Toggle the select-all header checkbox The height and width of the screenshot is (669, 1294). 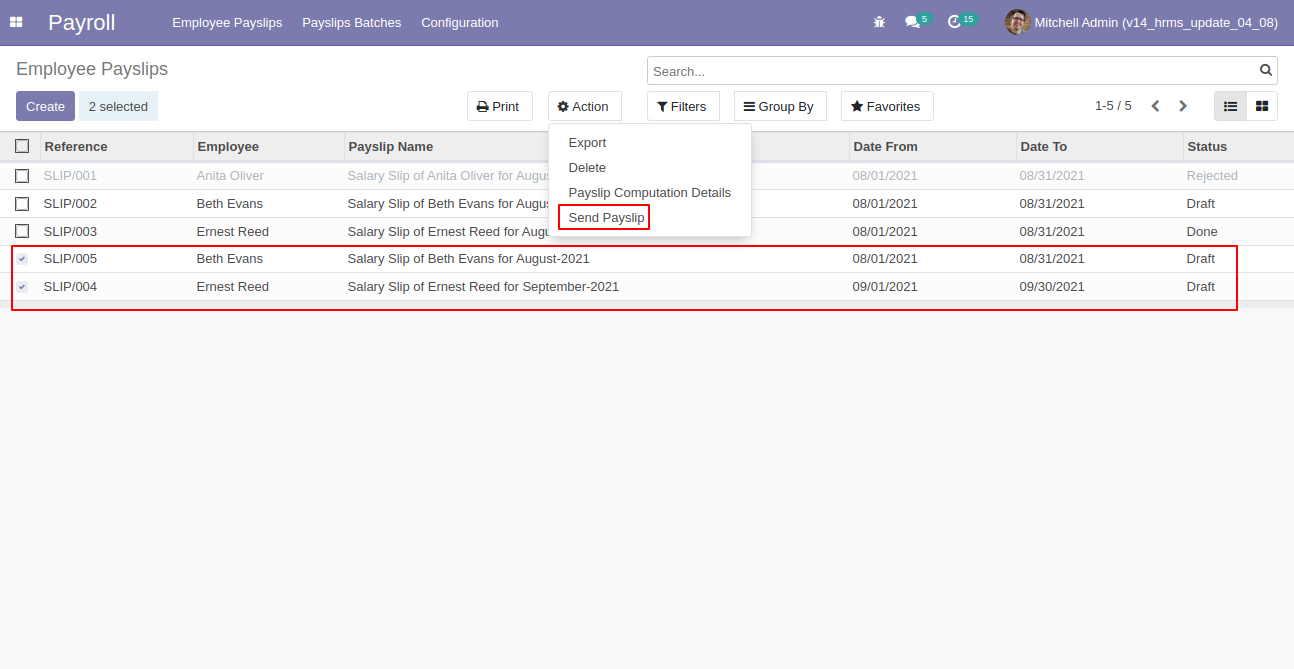pyautogui.click(x=22, y=146)
